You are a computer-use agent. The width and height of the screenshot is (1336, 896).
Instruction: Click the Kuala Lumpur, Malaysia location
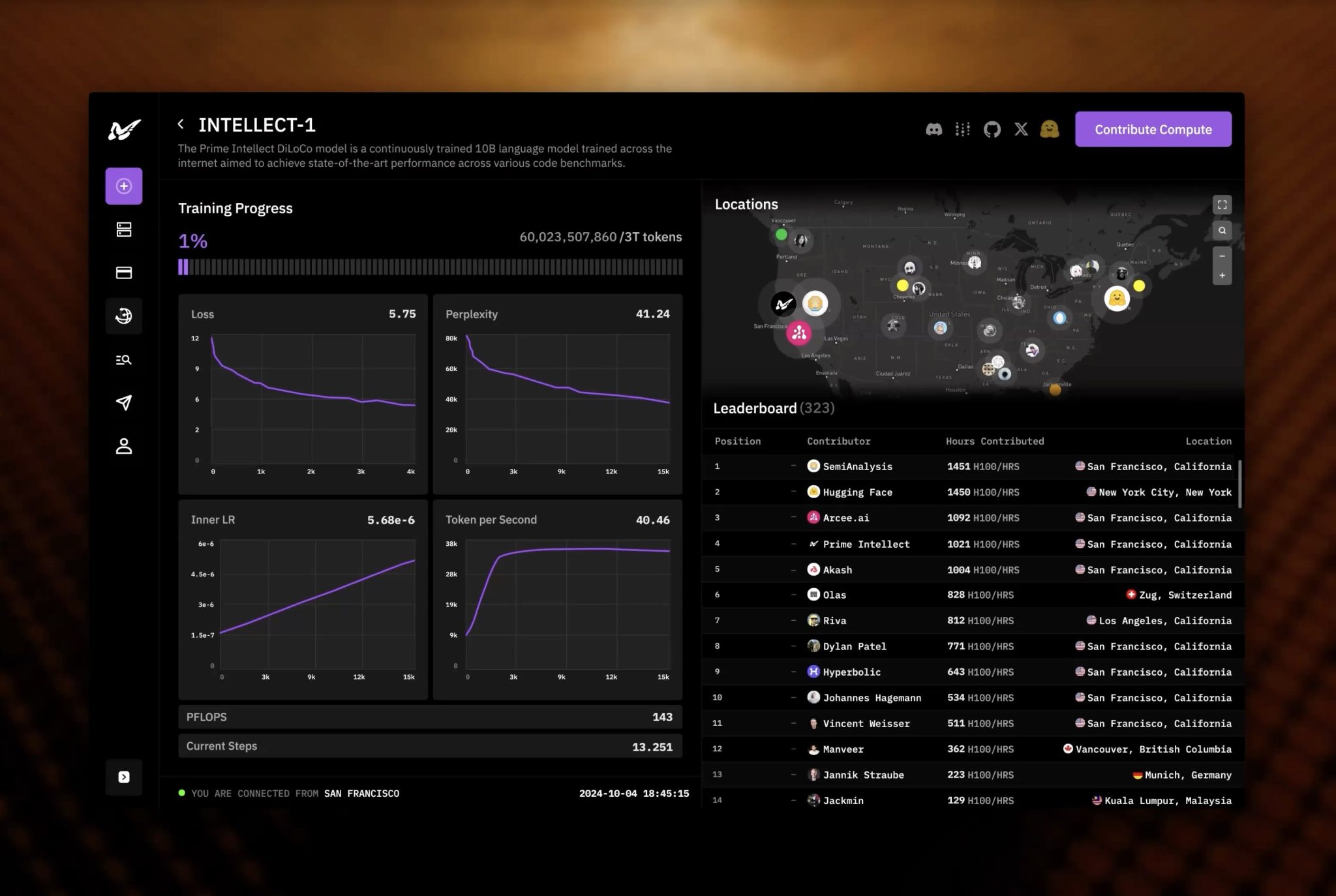click(1162, 800)
